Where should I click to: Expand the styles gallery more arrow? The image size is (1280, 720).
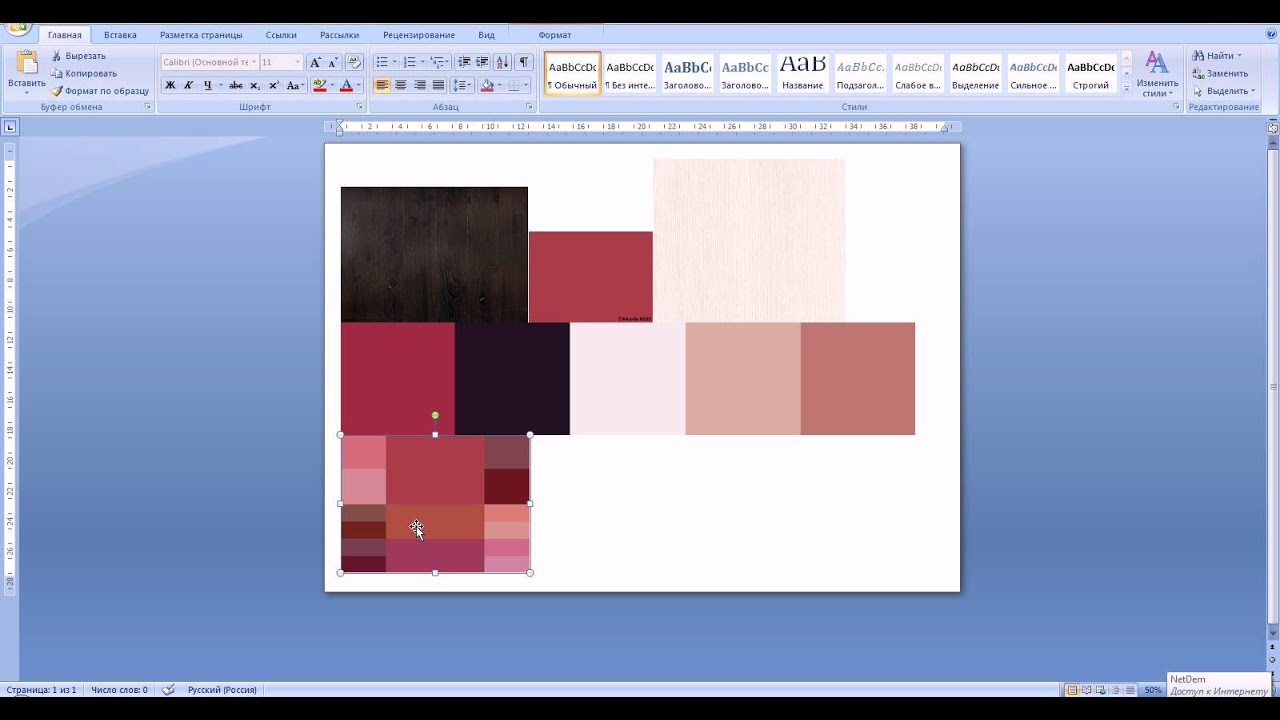coord(1127,88)
